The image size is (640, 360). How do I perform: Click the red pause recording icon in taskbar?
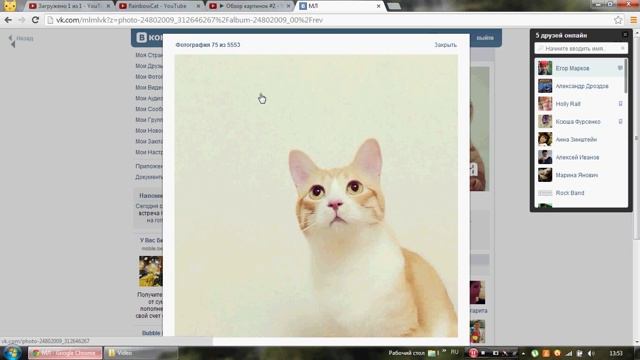[x=473, y=353]
